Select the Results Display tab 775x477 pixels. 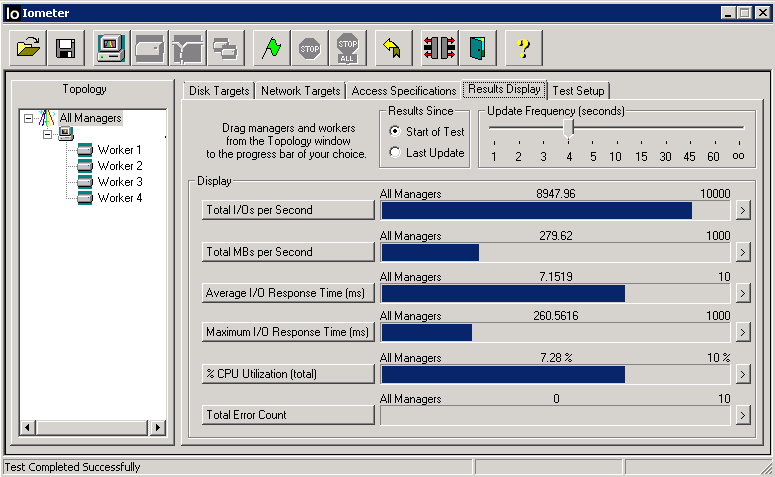tap(504, 89)
